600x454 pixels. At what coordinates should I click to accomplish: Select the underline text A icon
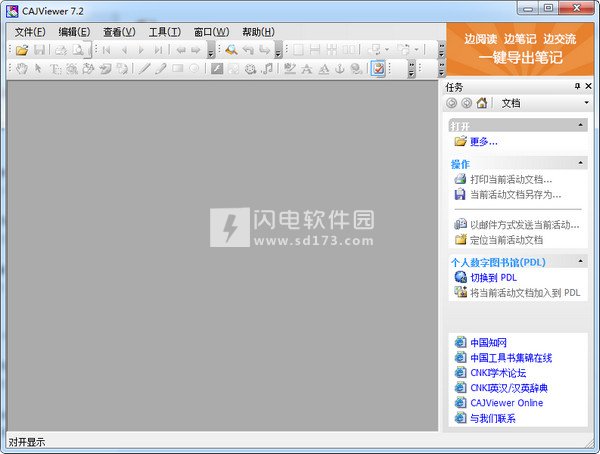coord(324,69)
